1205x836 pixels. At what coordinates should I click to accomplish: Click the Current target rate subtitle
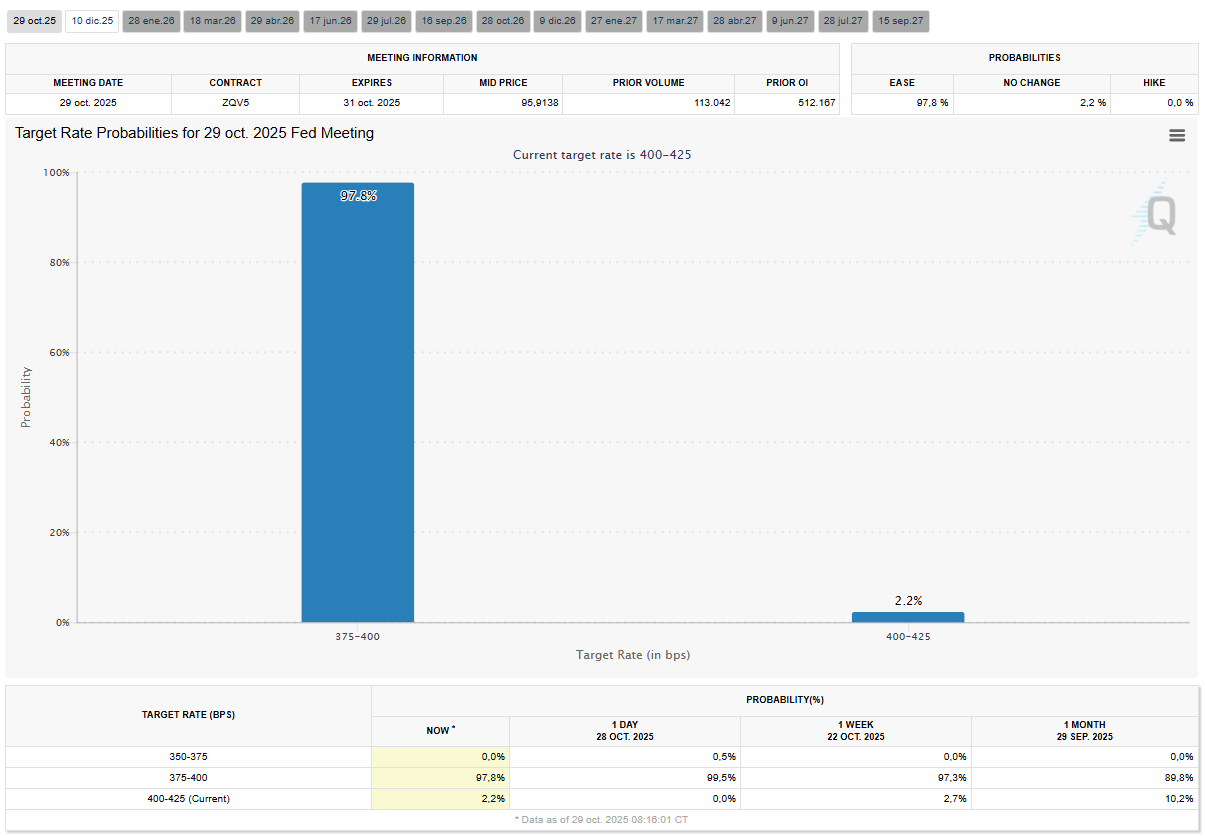(x=602, y=155)
